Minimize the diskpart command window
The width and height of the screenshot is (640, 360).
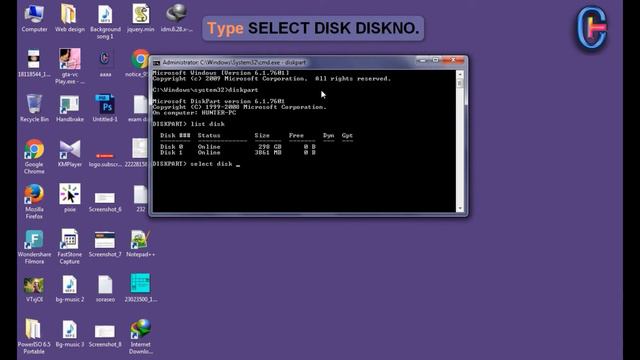(x=422, y=60)
